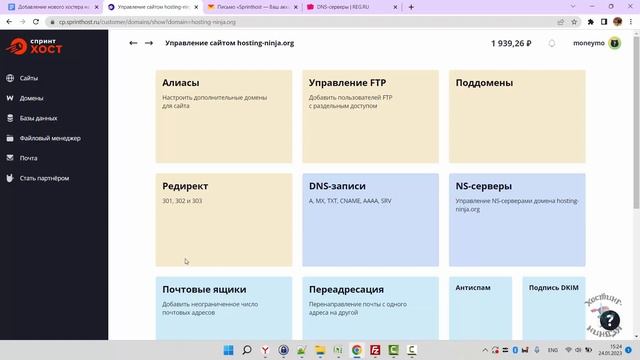
Task: Open FileZilla from the taskbar
Action: 375,350
